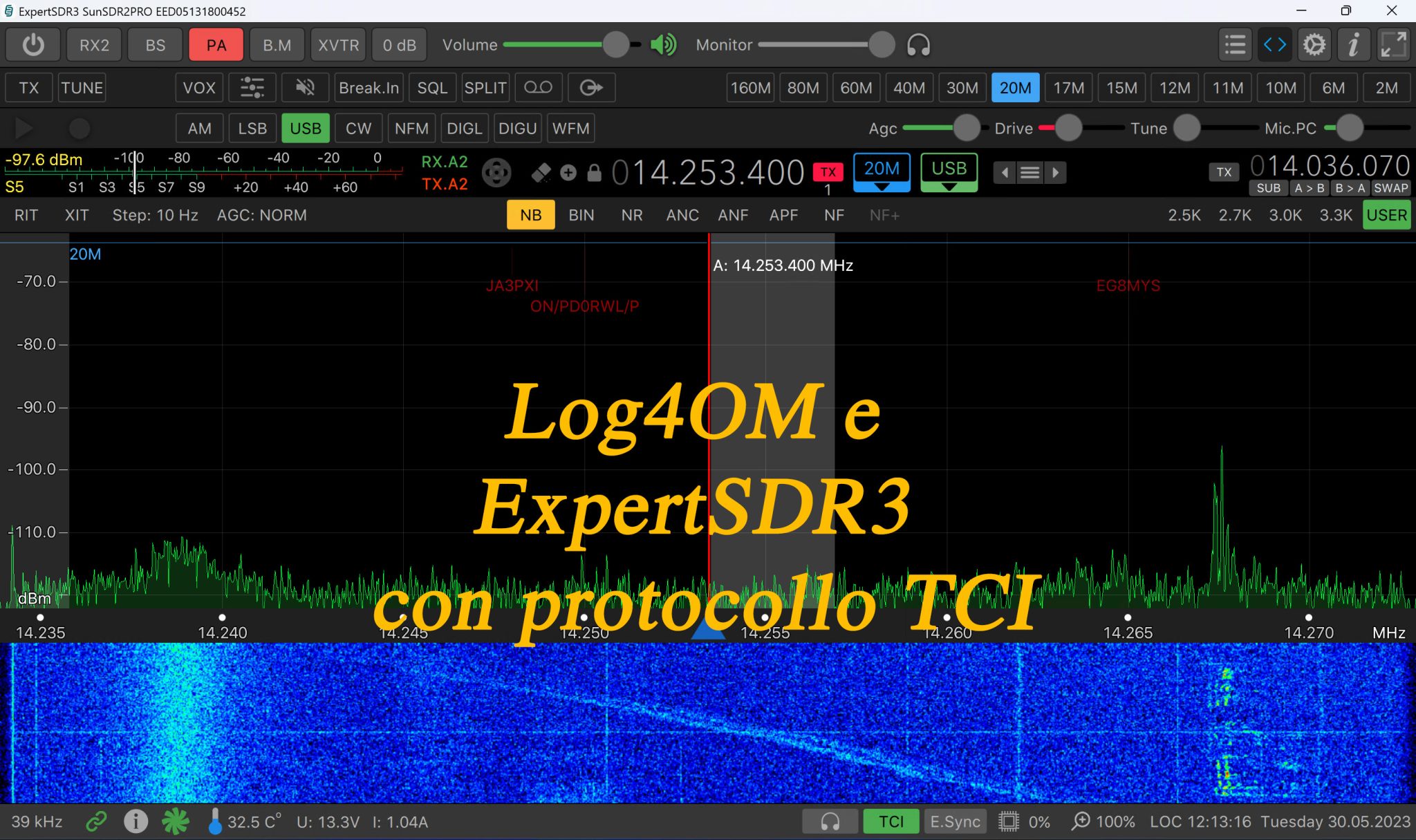Change the Step: 10 Hz setting
This screenshot has height=840, width=1416.
155,215
